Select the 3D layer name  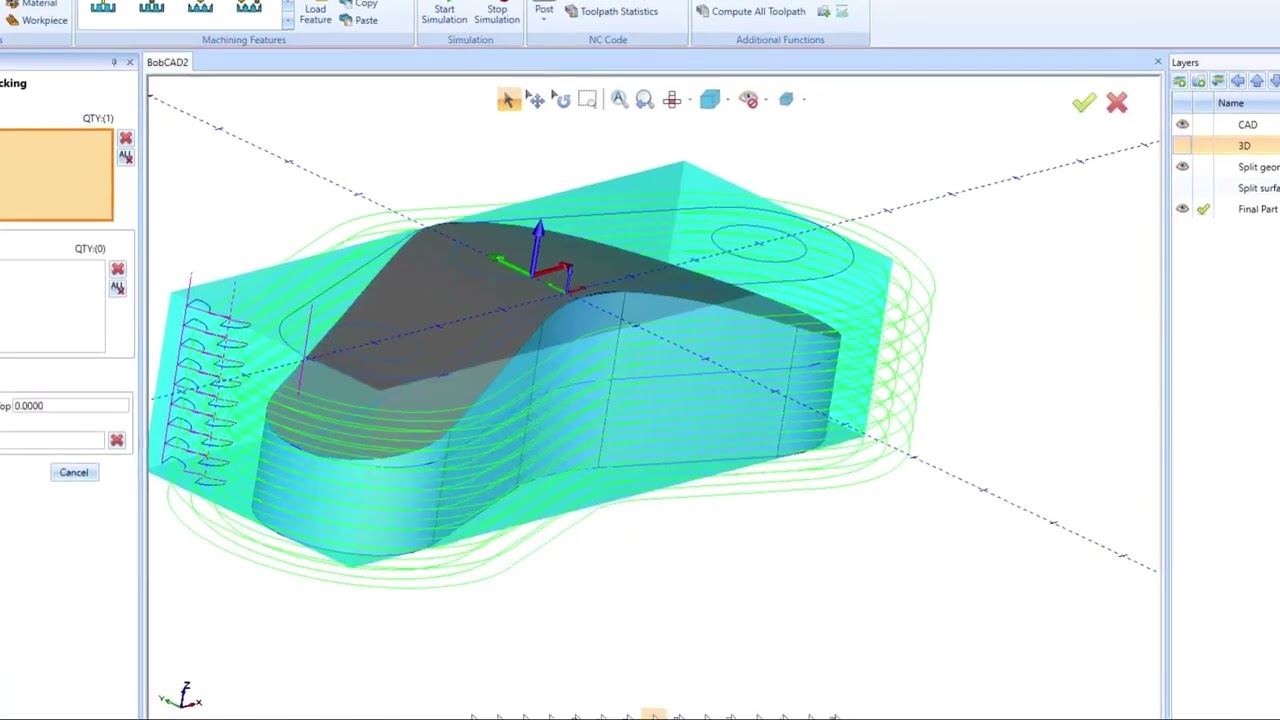click(x=1244, y=146)
